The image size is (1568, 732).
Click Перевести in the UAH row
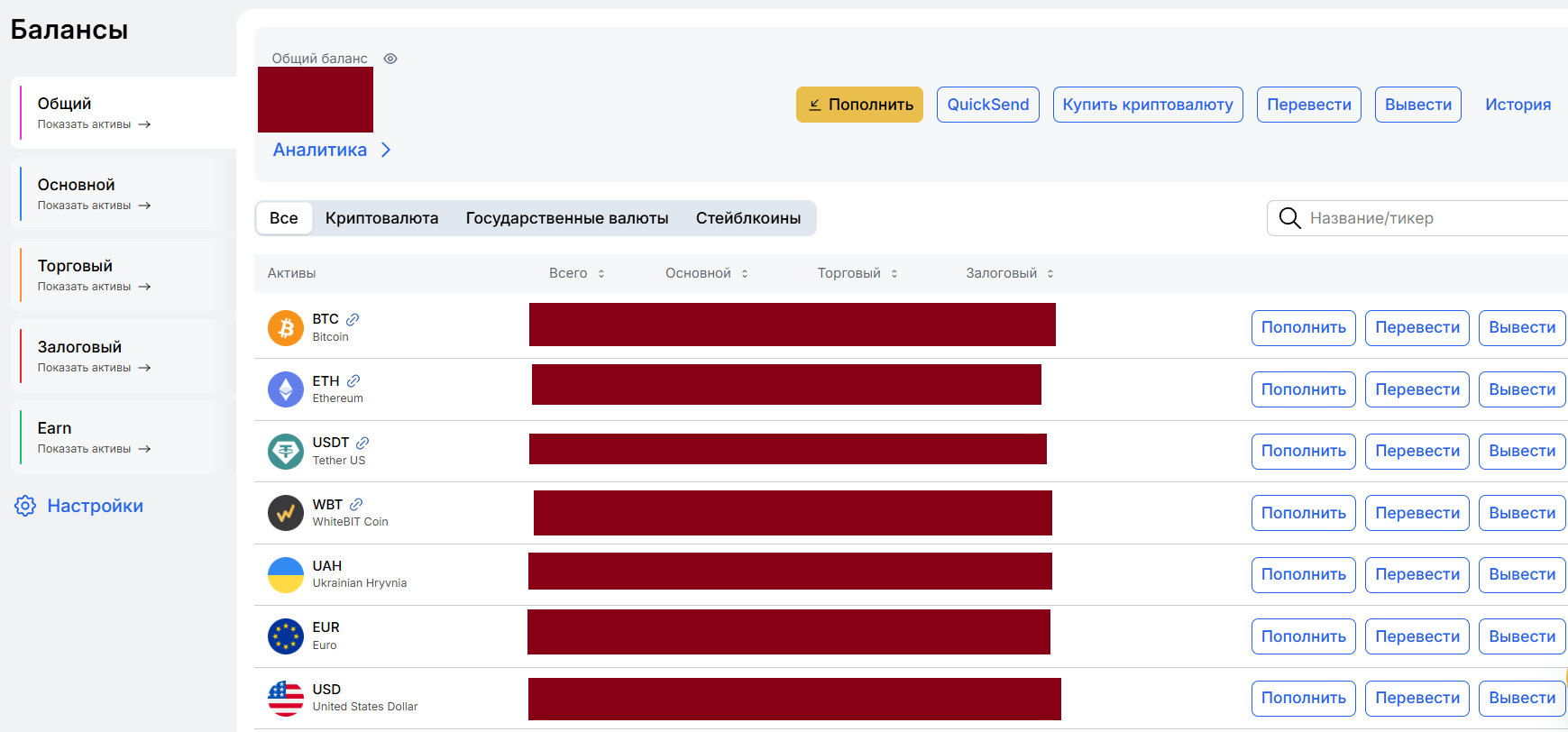click(1417, 575)
